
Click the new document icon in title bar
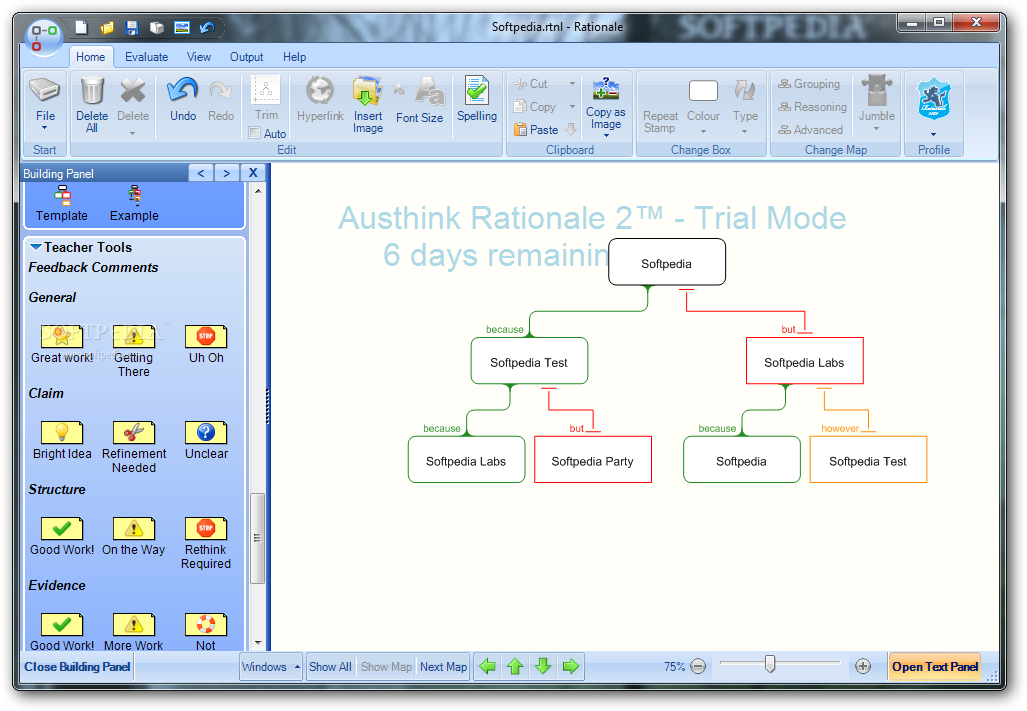pyautogui.click(x=81, y=27)
